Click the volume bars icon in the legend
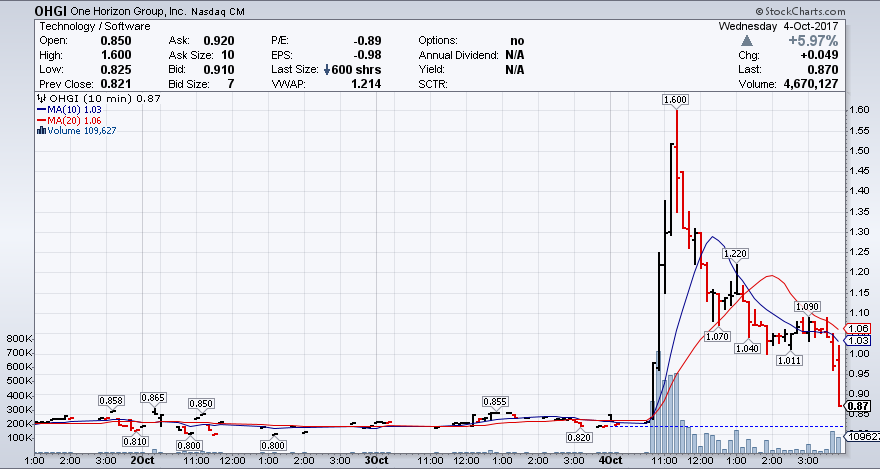The image size is (880, 469). pyautogui.click(x=40, y=131)
